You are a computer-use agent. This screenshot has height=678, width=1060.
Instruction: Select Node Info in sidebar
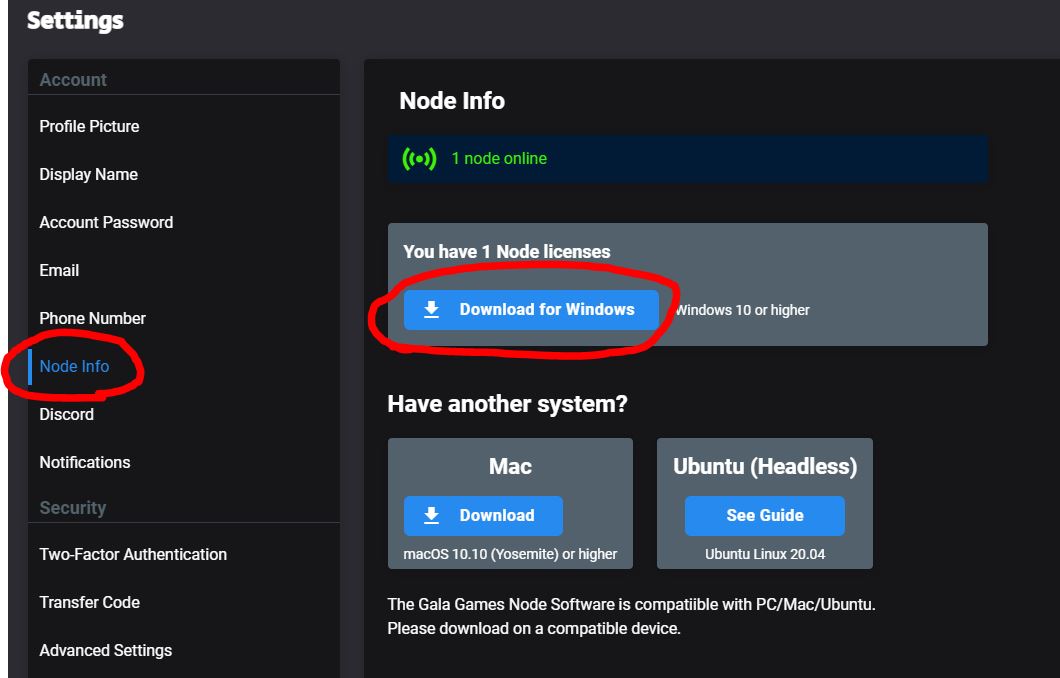74,366
